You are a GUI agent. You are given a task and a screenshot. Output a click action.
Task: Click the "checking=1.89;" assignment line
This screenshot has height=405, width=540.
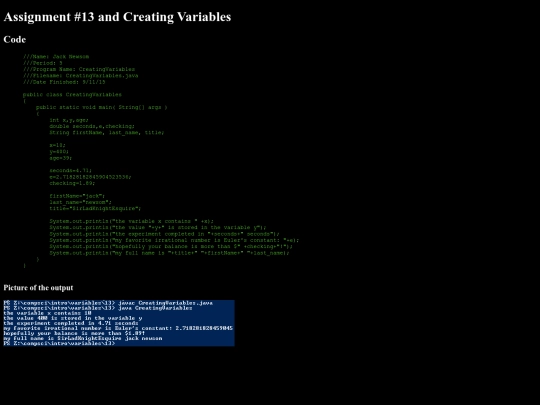click(x=72, y=183)
